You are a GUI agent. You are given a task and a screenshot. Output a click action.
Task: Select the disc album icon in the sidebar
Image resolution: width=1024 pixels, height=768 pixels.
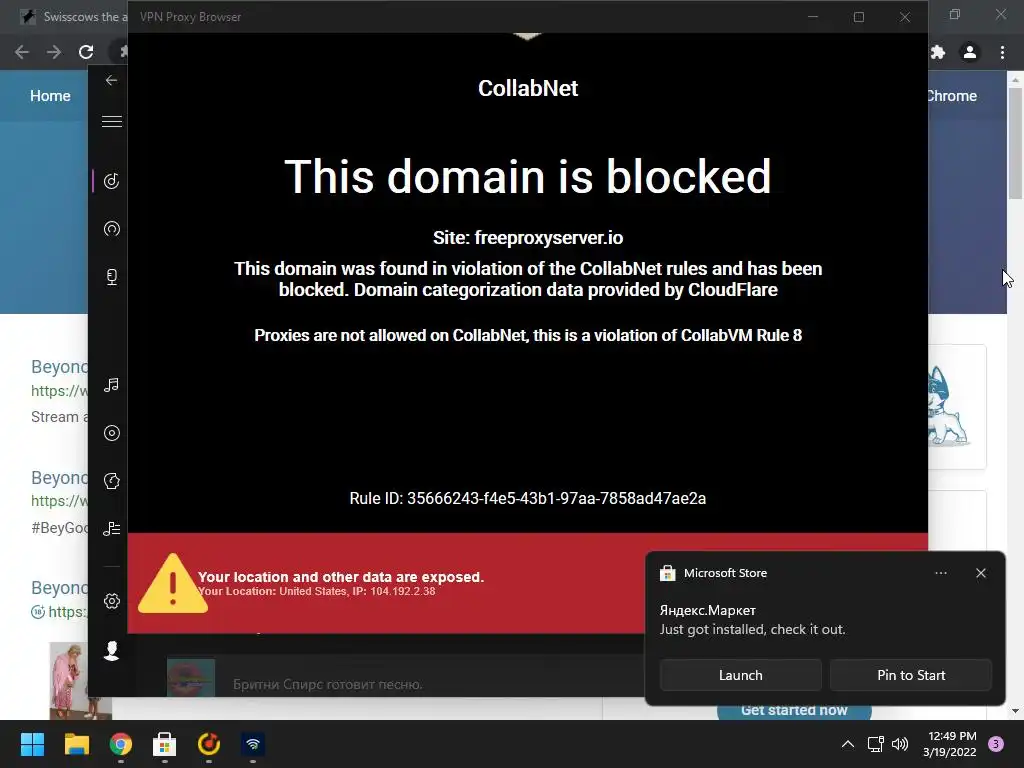point(112,433)
